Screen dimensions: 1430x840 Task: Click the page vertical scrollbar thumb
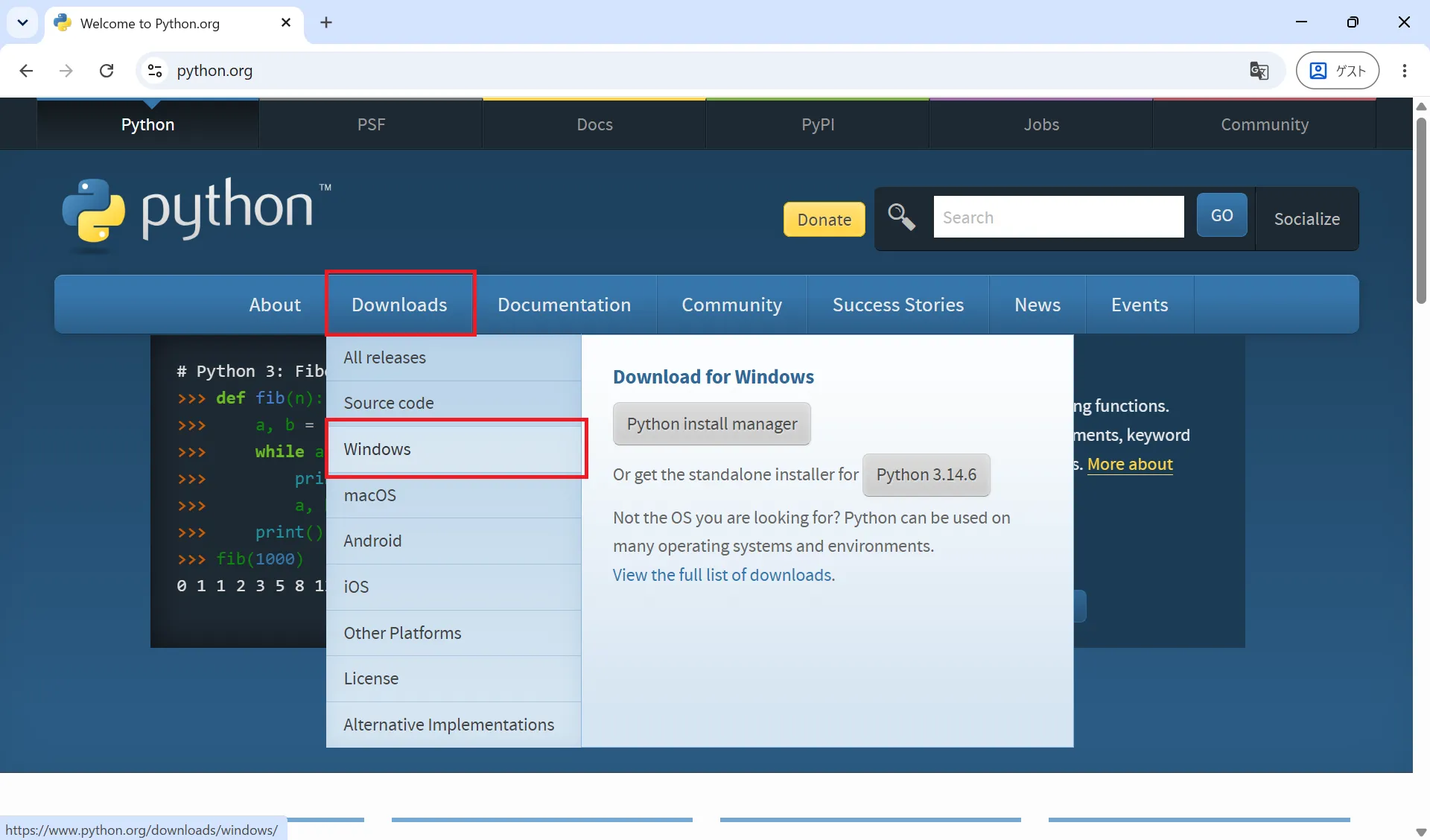(x=1421, y=211)
